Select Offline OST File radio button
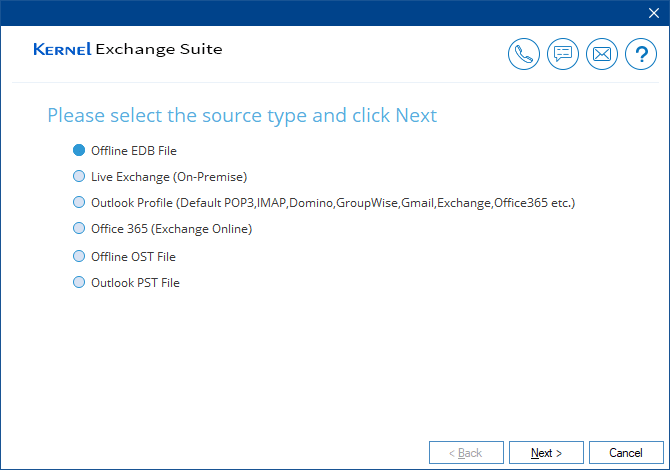This screenshot has height=470, width=670. 80,256
